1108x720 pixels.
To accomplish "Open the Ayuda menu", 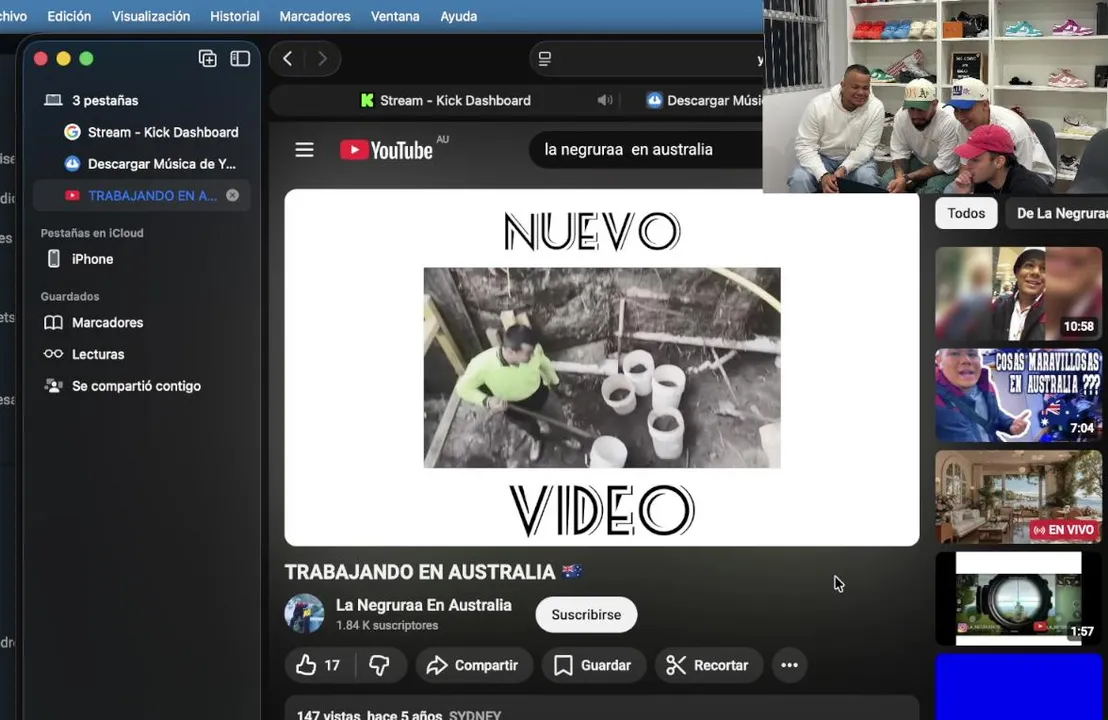I will coord(459,16).
